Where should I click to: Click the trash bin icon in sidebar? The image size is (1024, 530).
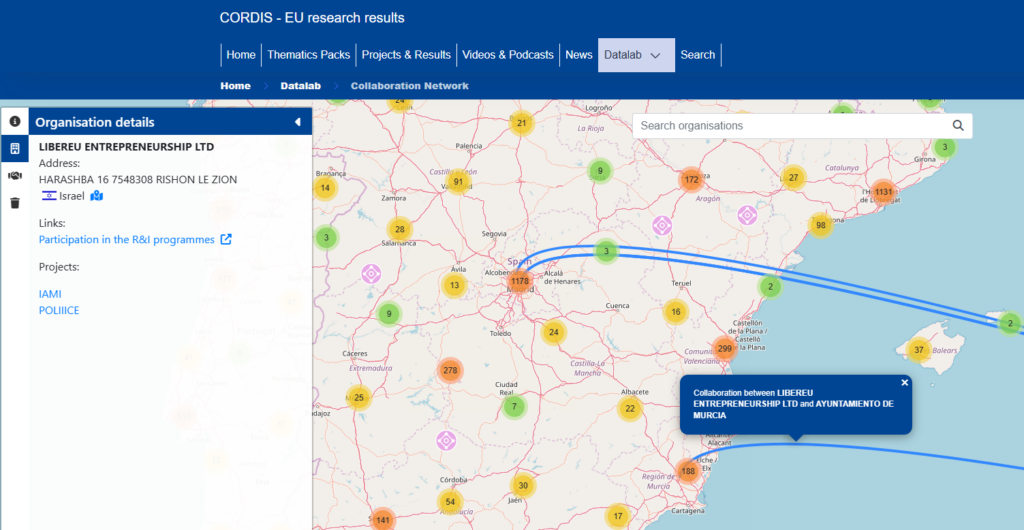(x=14, y=203)
